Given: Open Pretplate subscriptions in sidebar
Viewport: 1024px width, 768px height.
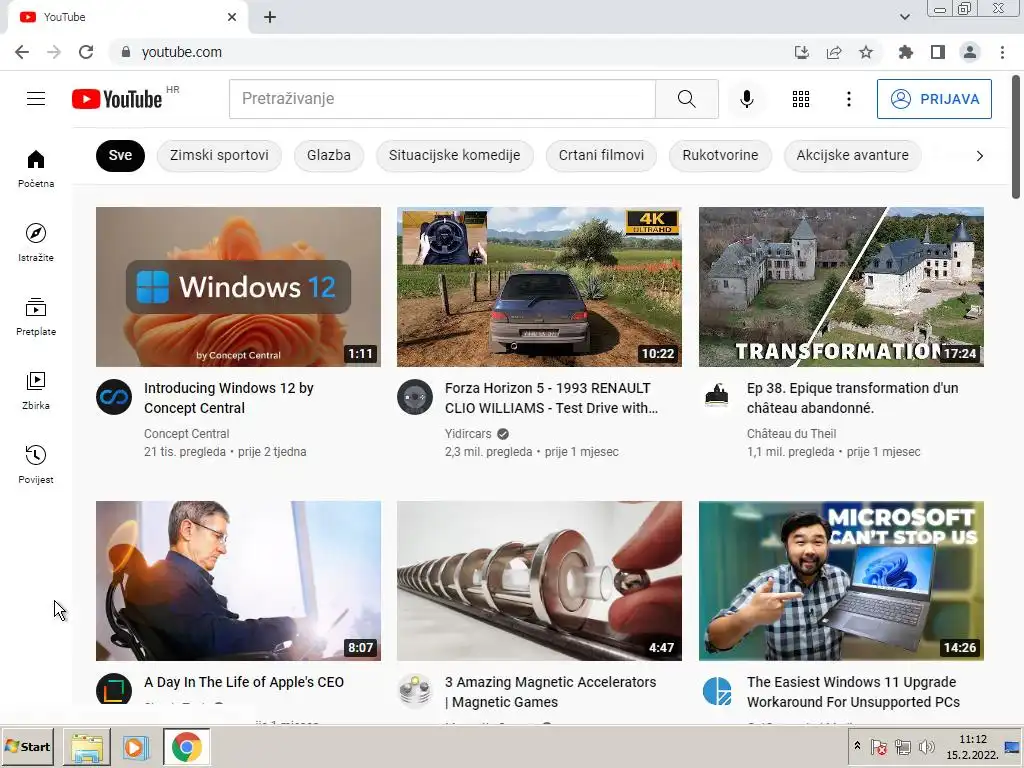Looking at the screenshot, I should [x=36, y=317].
